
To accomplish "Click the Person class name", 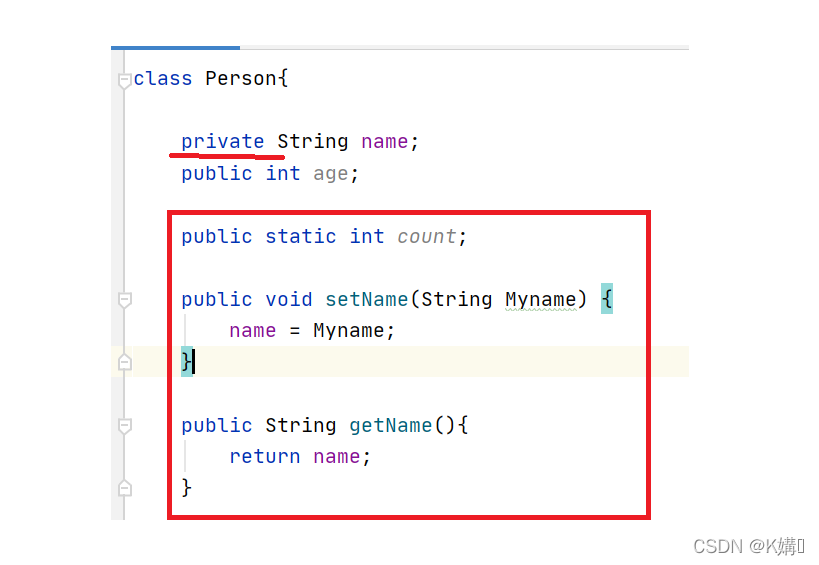I will point(241,78).
